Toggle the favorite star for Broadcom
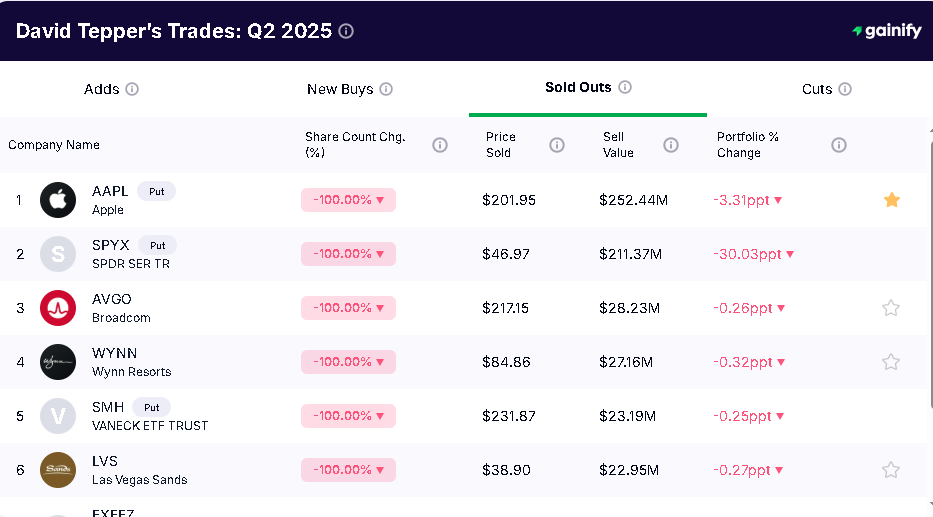 891,308
